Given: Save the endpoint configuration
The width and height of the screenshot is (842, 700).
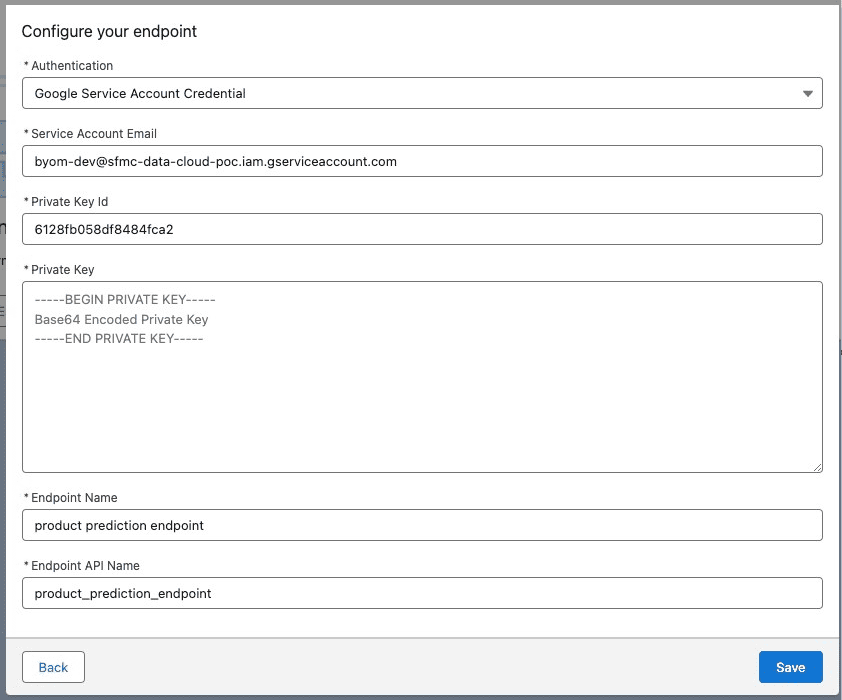Looking at the screenshot, I should (790, 667).
